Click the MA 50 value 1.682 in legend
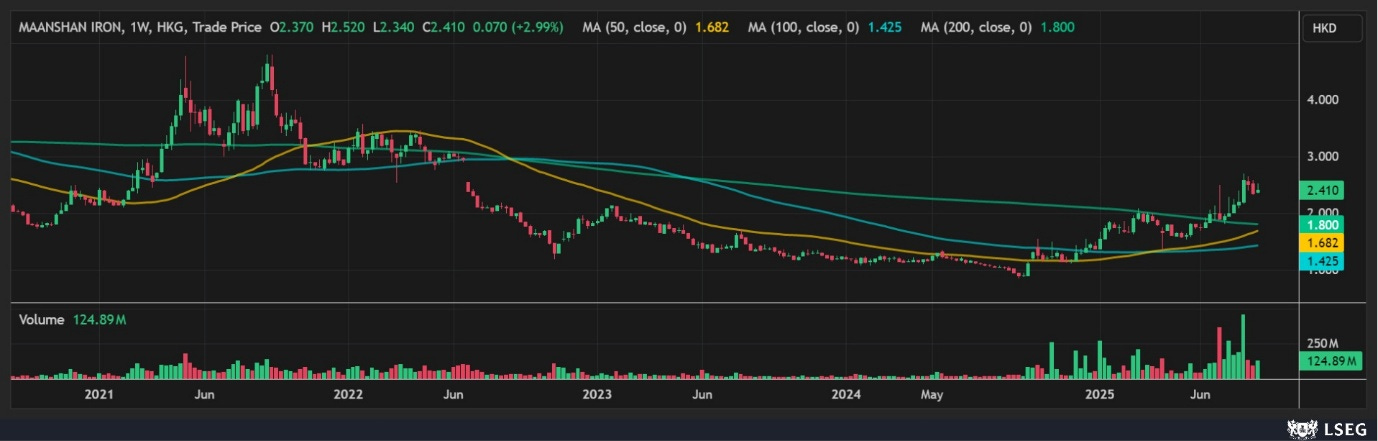The image size is (1378, 441). [x=713, y=27]
